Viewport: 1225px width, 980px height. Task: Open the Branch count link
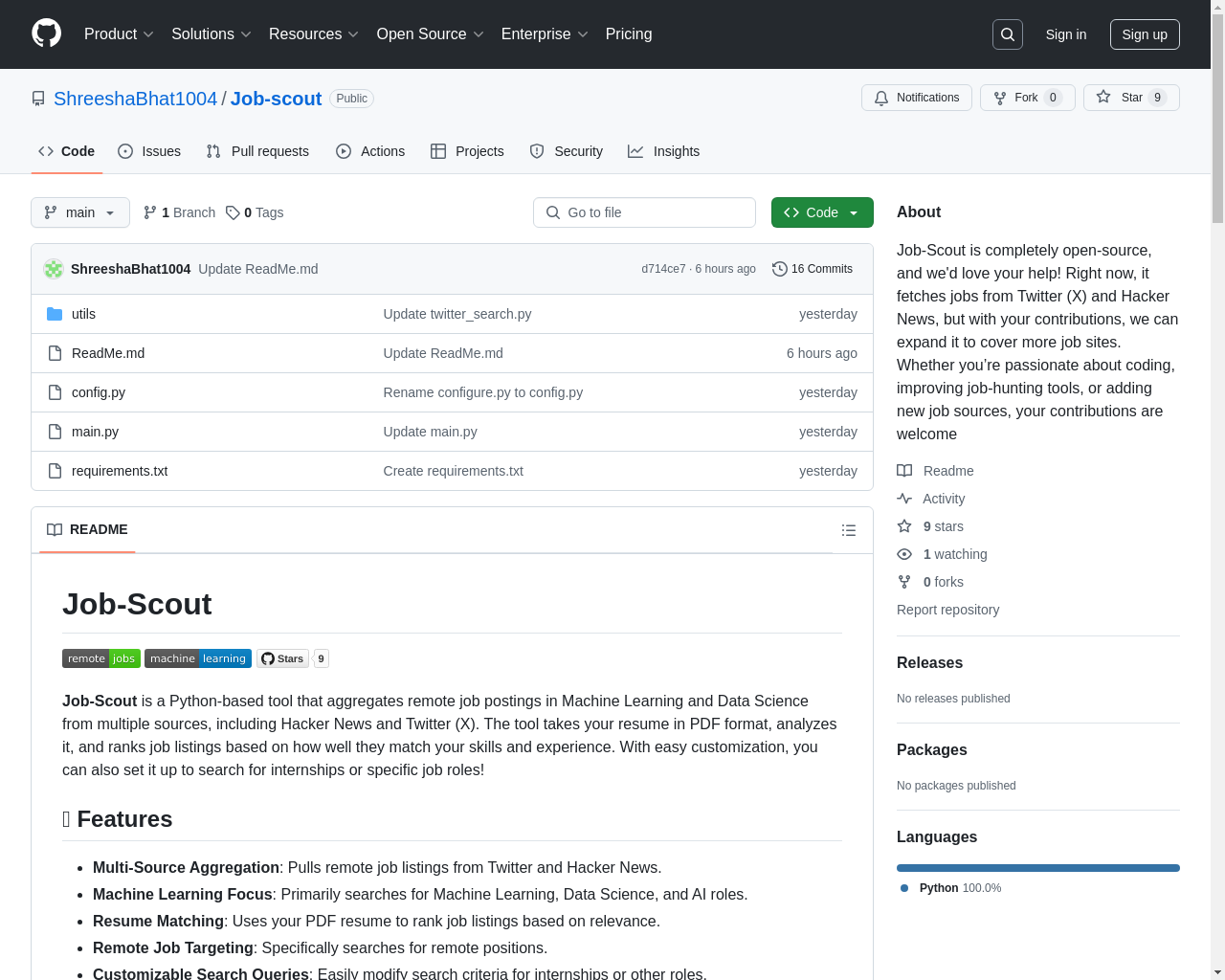(x=179, y=212)
